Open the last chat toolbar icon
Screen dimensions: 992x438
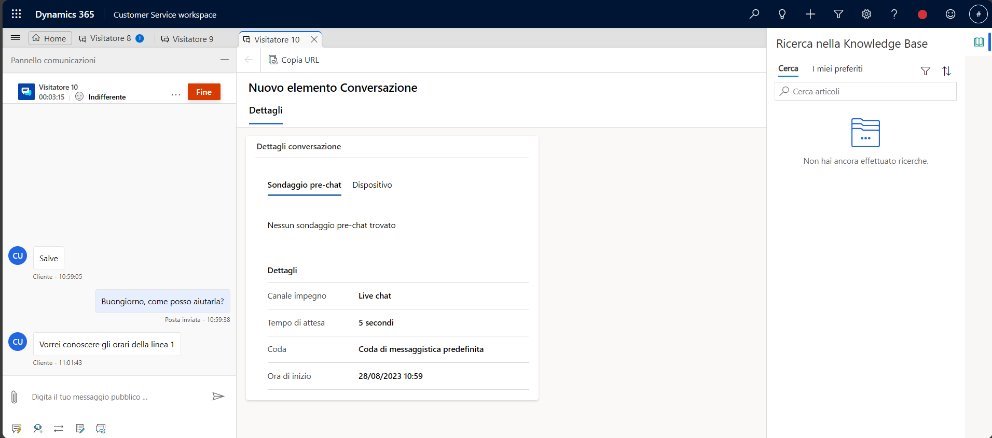coord(101,429)
